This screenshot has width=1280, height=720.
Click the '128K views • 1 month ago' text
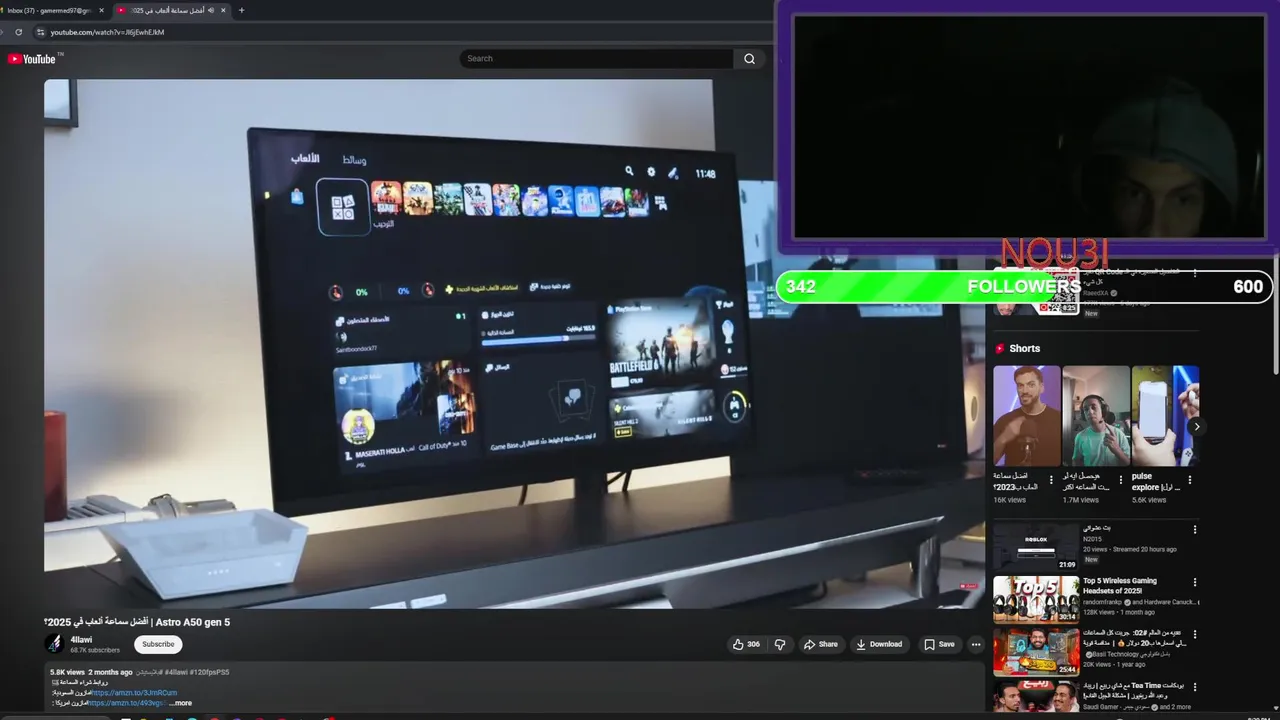coord(1118,612)
